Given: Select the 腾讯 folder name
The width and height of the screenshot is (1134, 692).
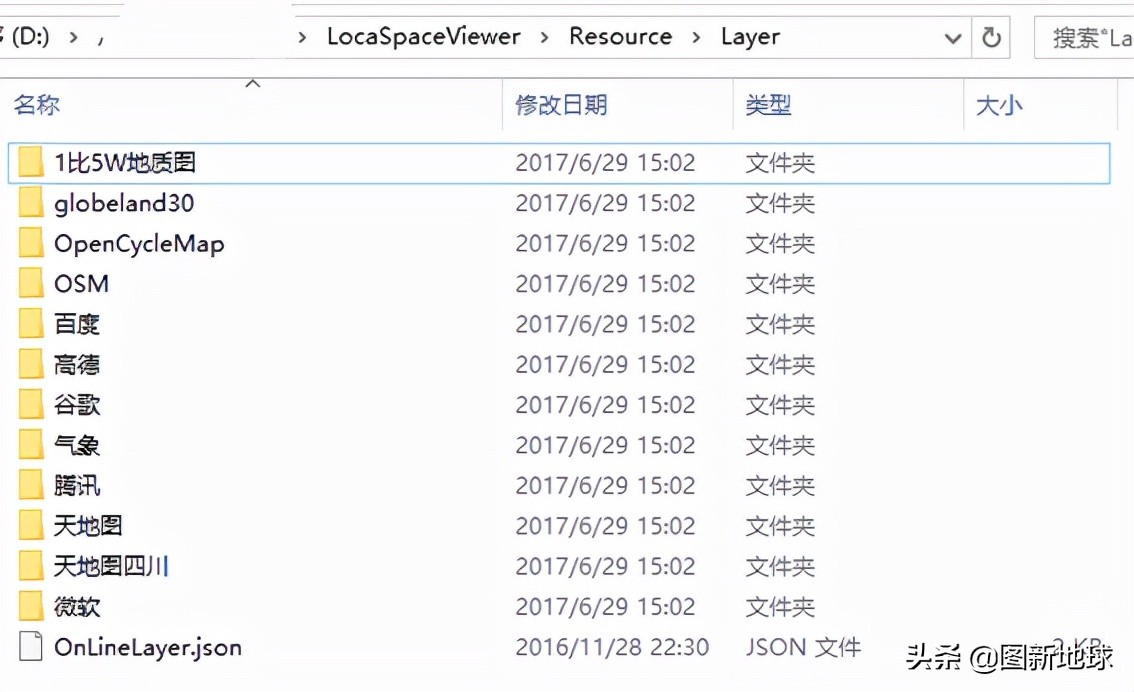Looking at the screenshot, I should [77, 486].
